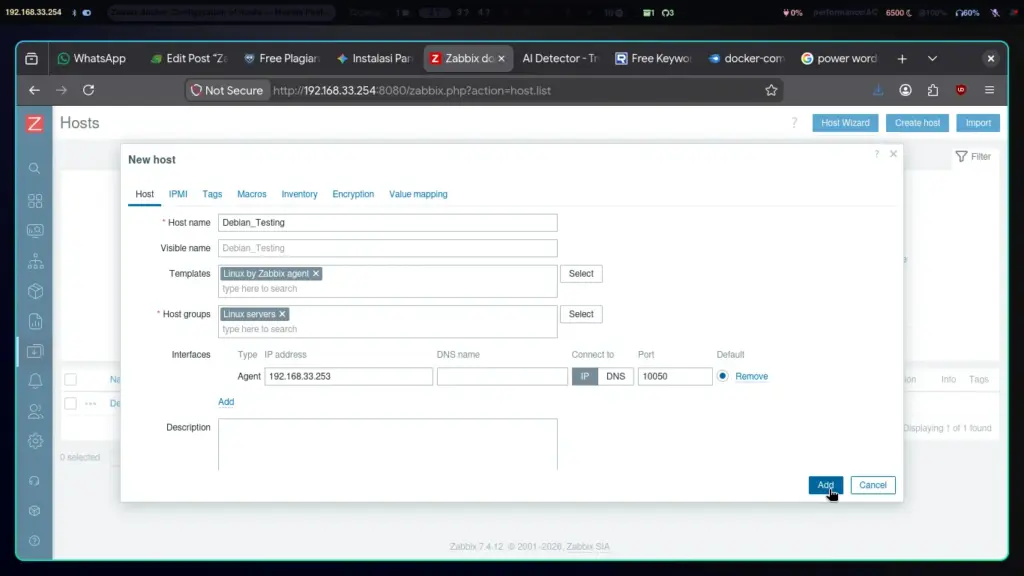The image size is (1024, 576).
Task: Click the Zabbix logo in sidebar
Action: tap(35, 123)
